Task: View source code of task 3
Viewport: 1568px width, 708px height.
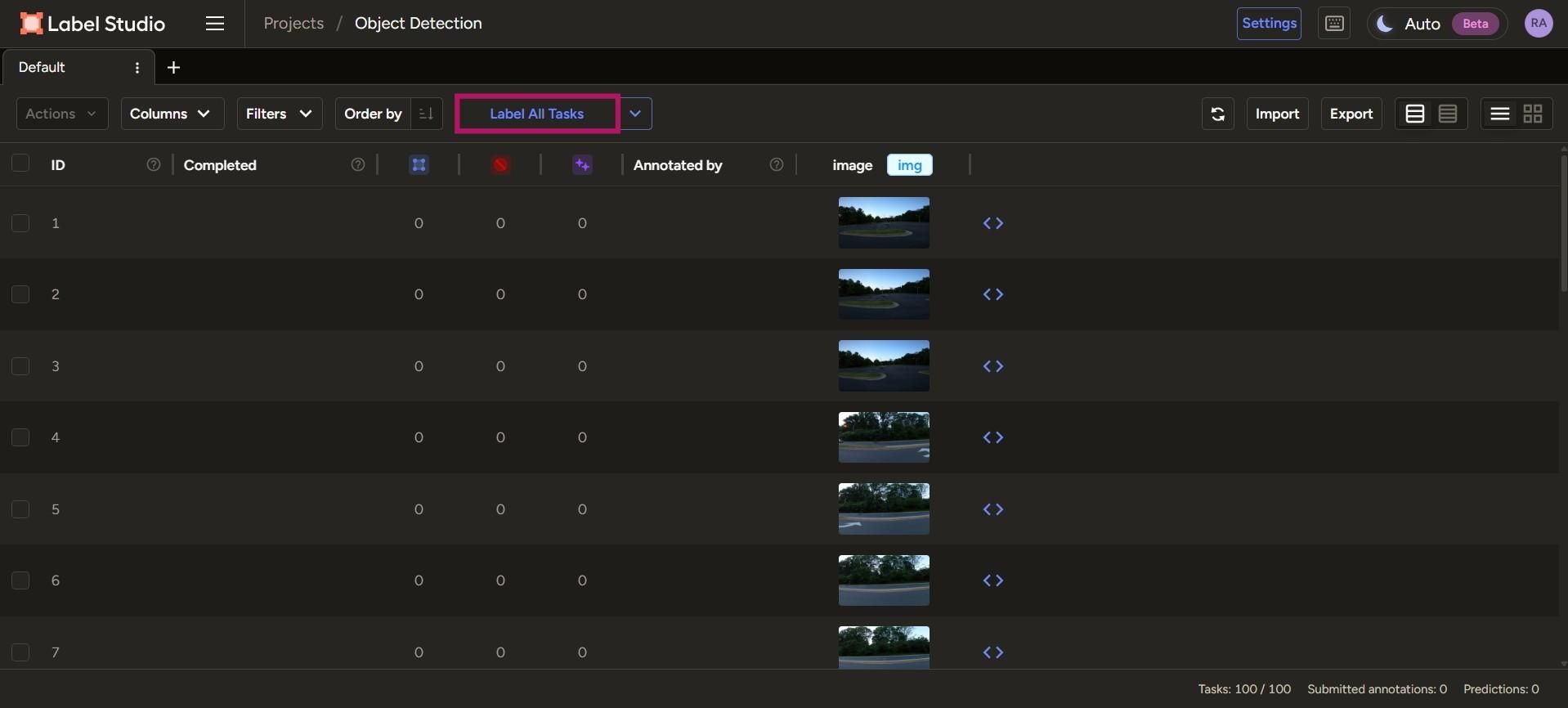Action: tap(993, 366)
